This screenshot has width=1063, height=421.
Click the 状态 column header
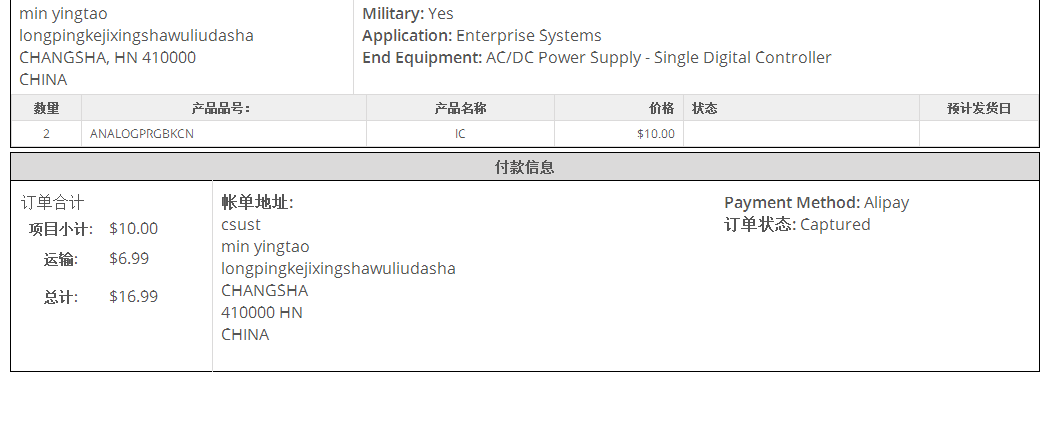click(x=705, y=108)
